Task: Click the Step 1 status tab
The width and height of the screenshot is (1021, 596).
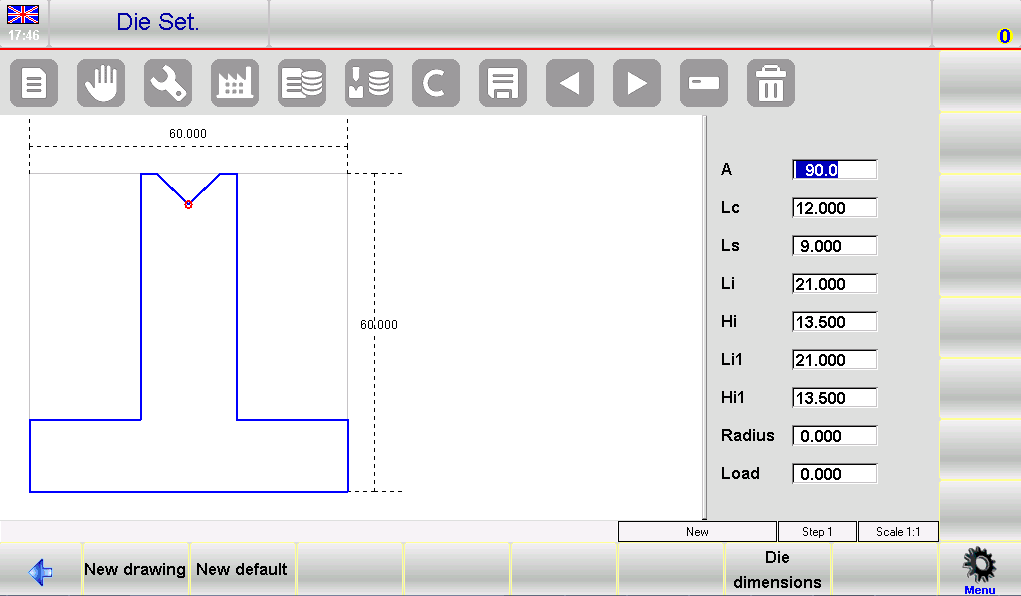Action: click(816, 531)
